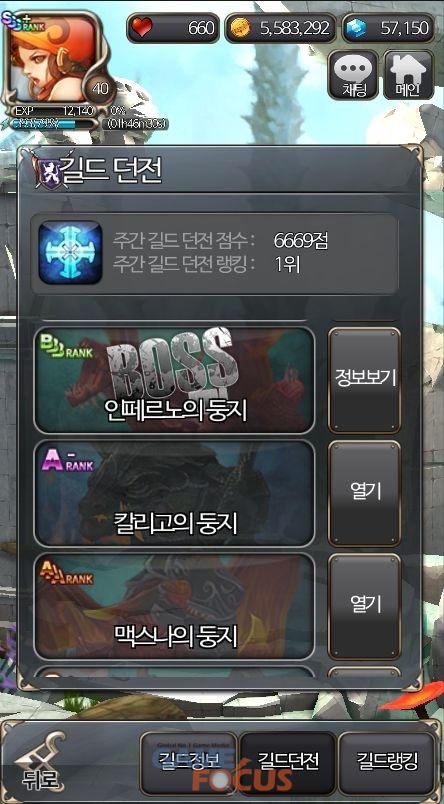Tap the level 40 badge

coord(100,89)
